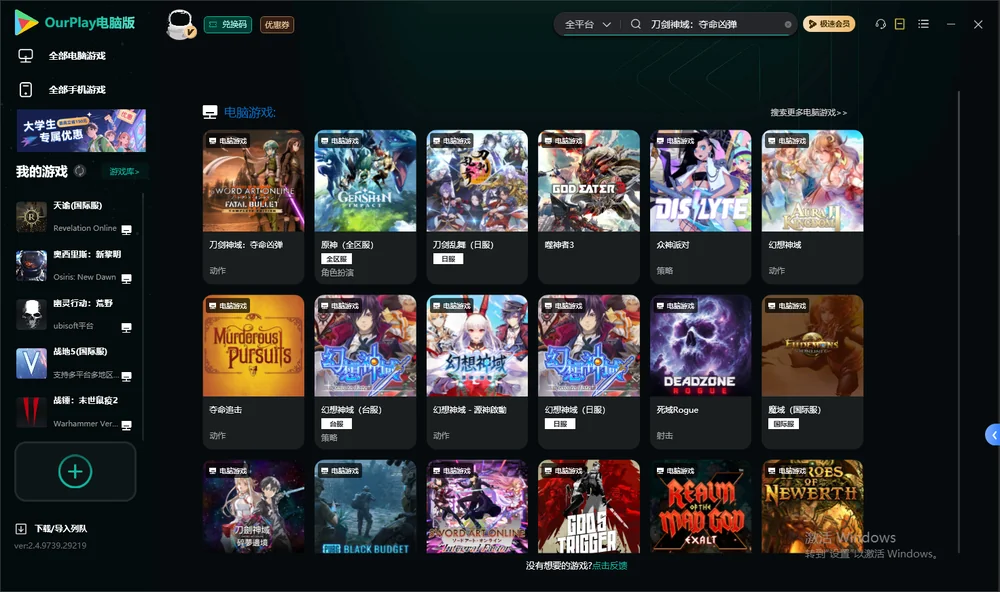
Task: Click the 国际服 tag on 魔域 card
Action: click(x=784, y=424)
